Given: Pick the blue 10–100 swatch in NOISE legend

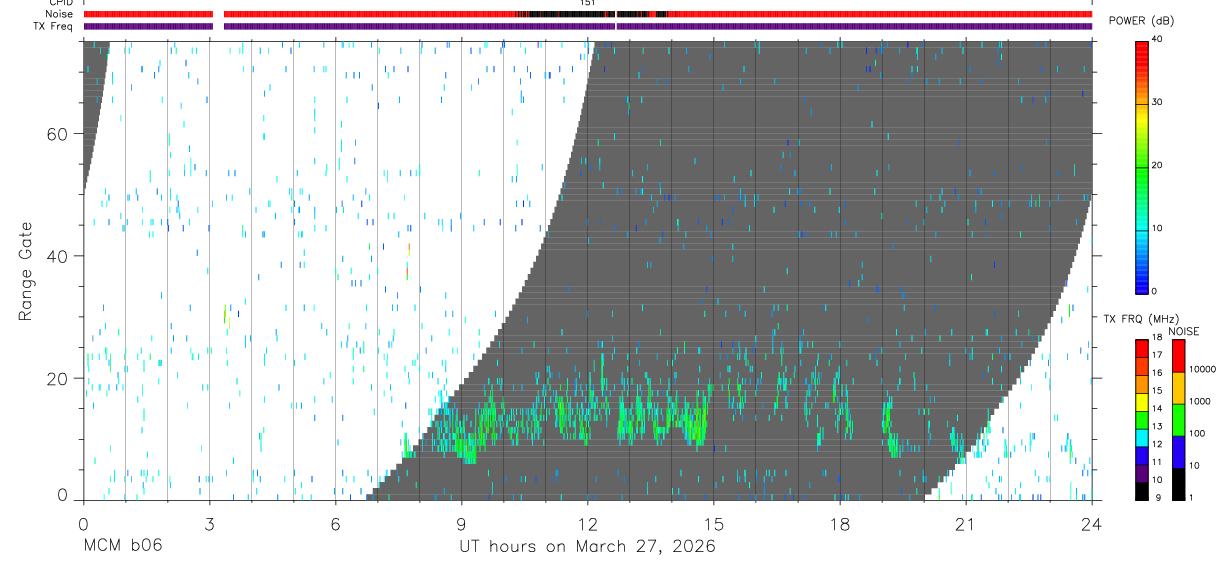Looking at the screenshot, I should 1178,452.
